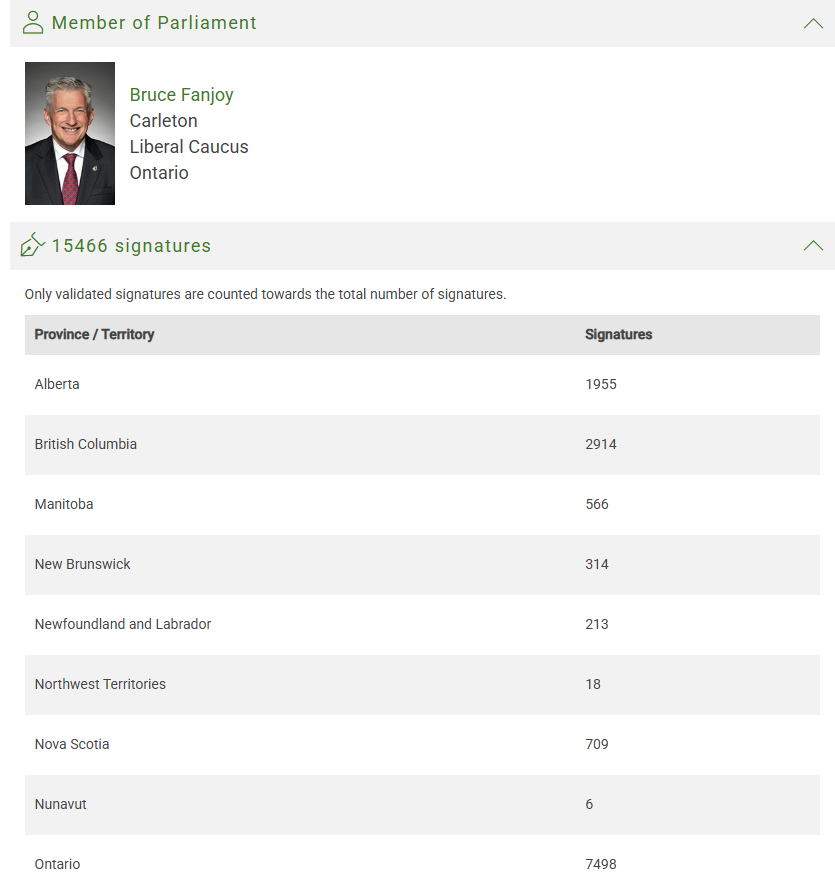The image size is (835, 890).
Task: Click the 15466 signatures heading text
Action: 131,246
